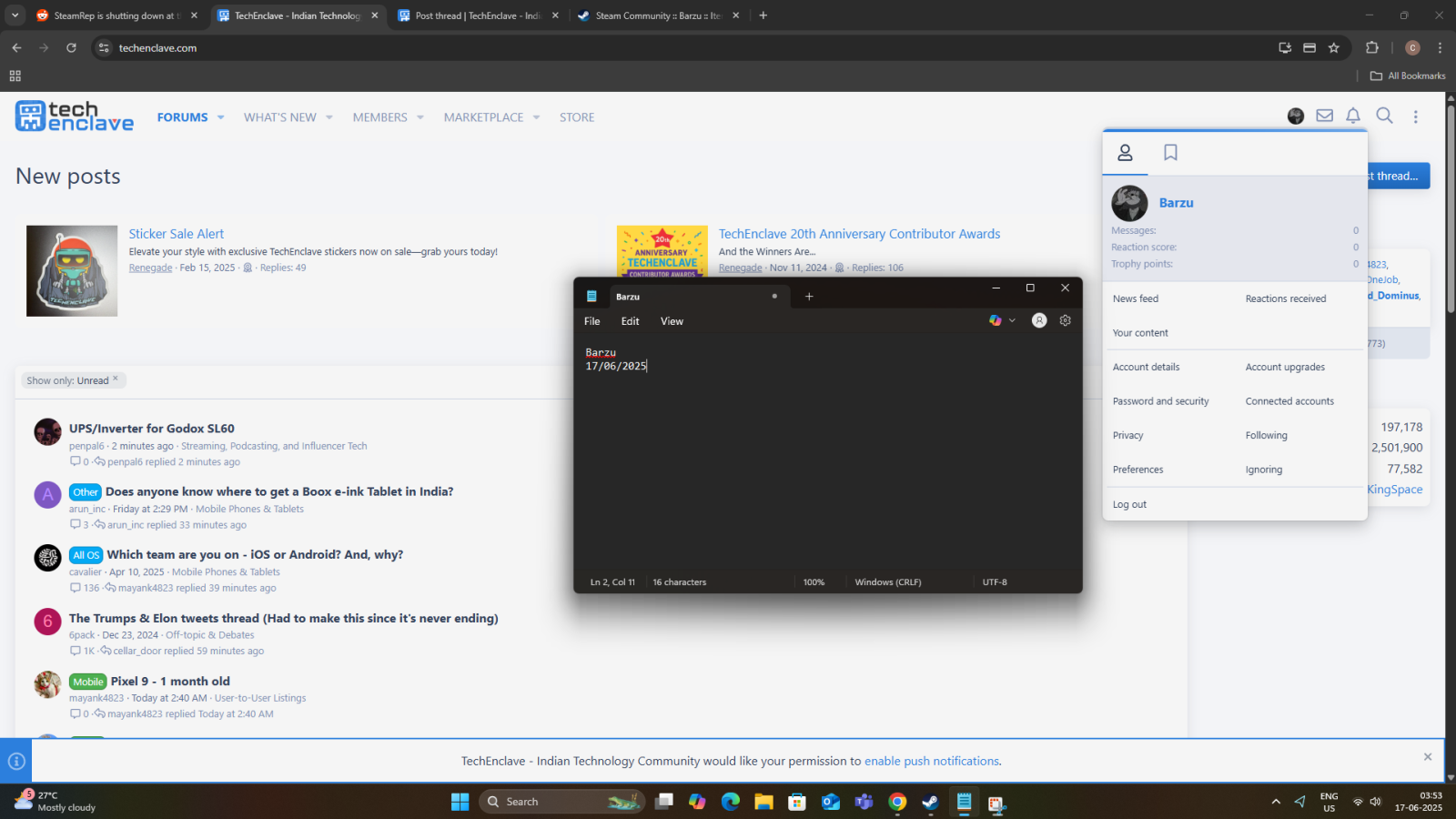This screenshot has height=819, width=1456.
Task: Open Copilot icon in Notepad
Action: tap(996, 320)
